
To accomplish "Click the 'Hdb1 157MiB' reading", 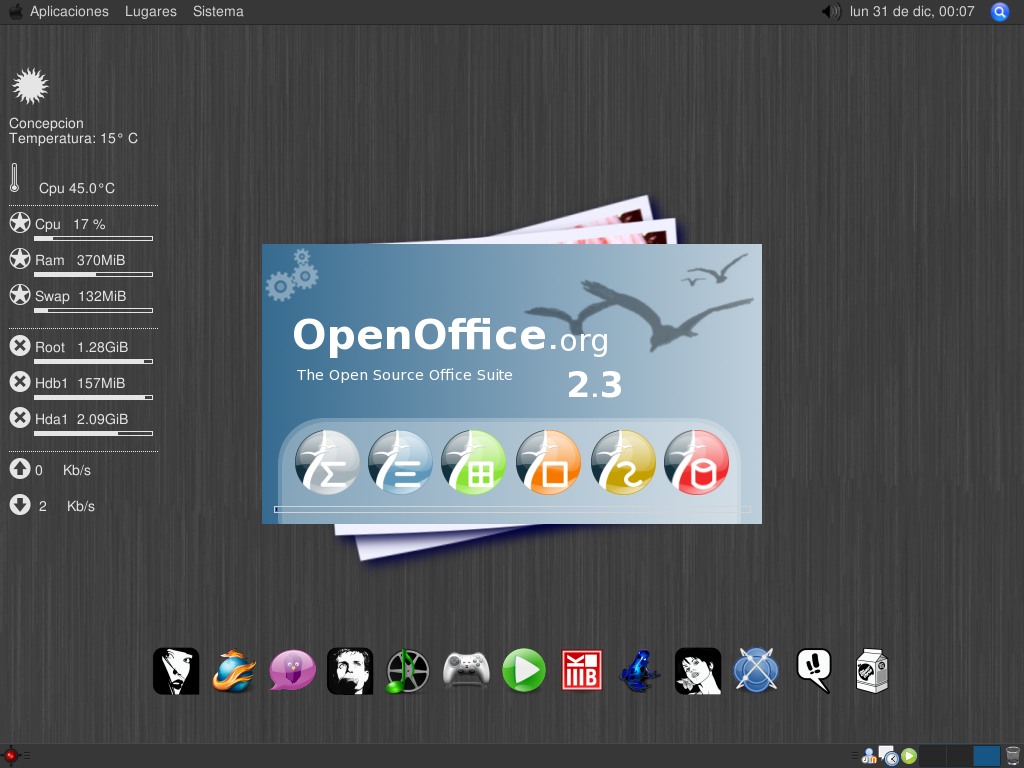I will (x=80, y=383).
